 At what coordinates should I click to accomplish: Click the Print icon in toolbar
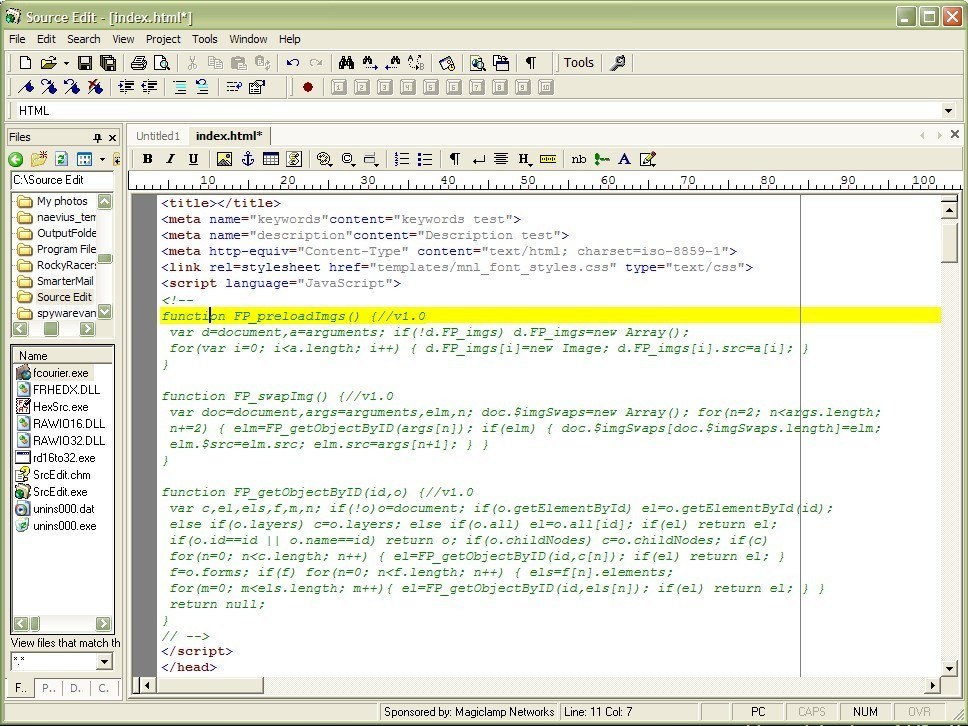(x=139, y=63)
